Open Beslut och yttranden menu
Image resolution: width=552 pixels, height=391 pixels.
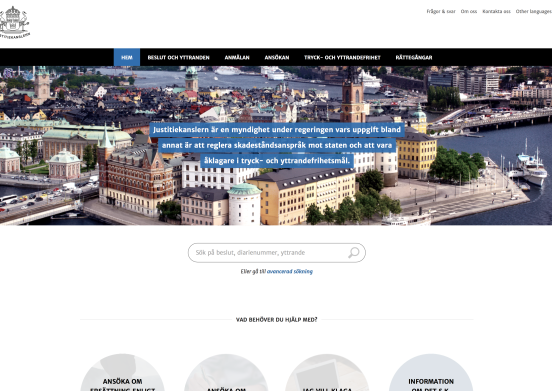pyautogui.click(x=178, y=57)
